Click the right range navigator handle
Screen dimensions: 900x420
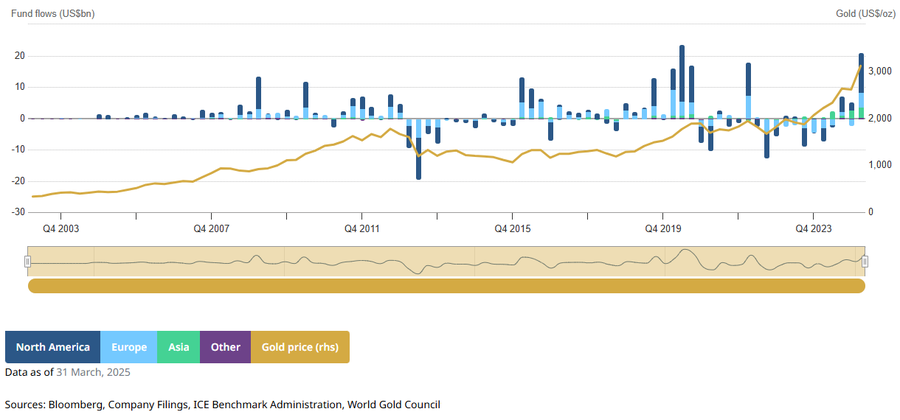[x=864, y=262]
